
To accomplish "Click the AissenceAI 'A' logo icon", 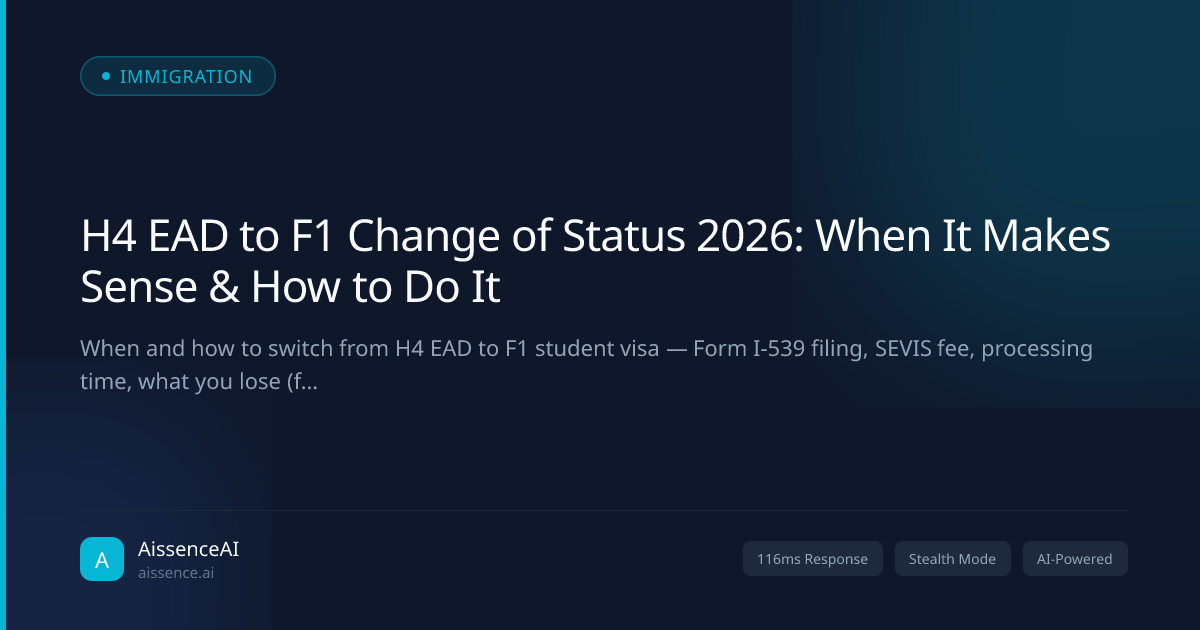I will [x=102, y=559].
